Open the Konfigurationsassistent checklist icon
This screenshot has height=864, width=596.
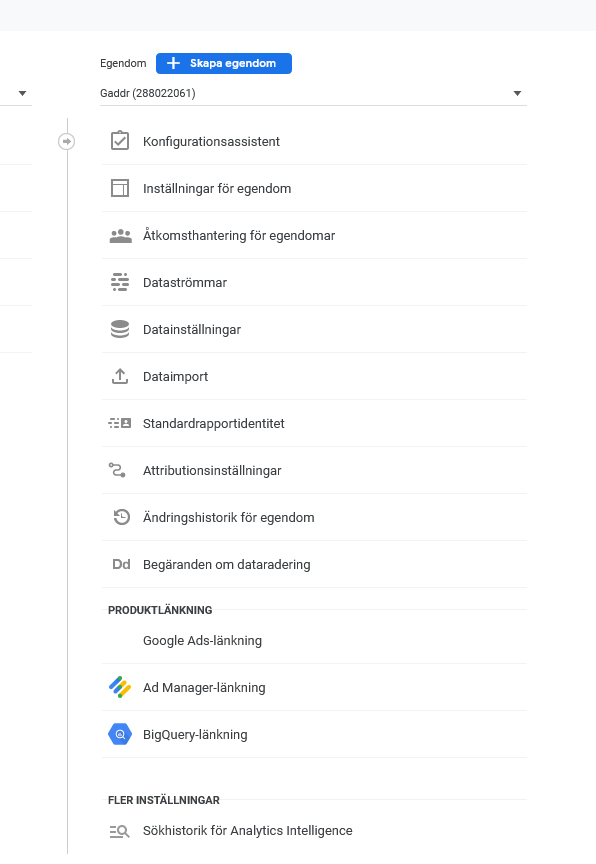[119, 141]
